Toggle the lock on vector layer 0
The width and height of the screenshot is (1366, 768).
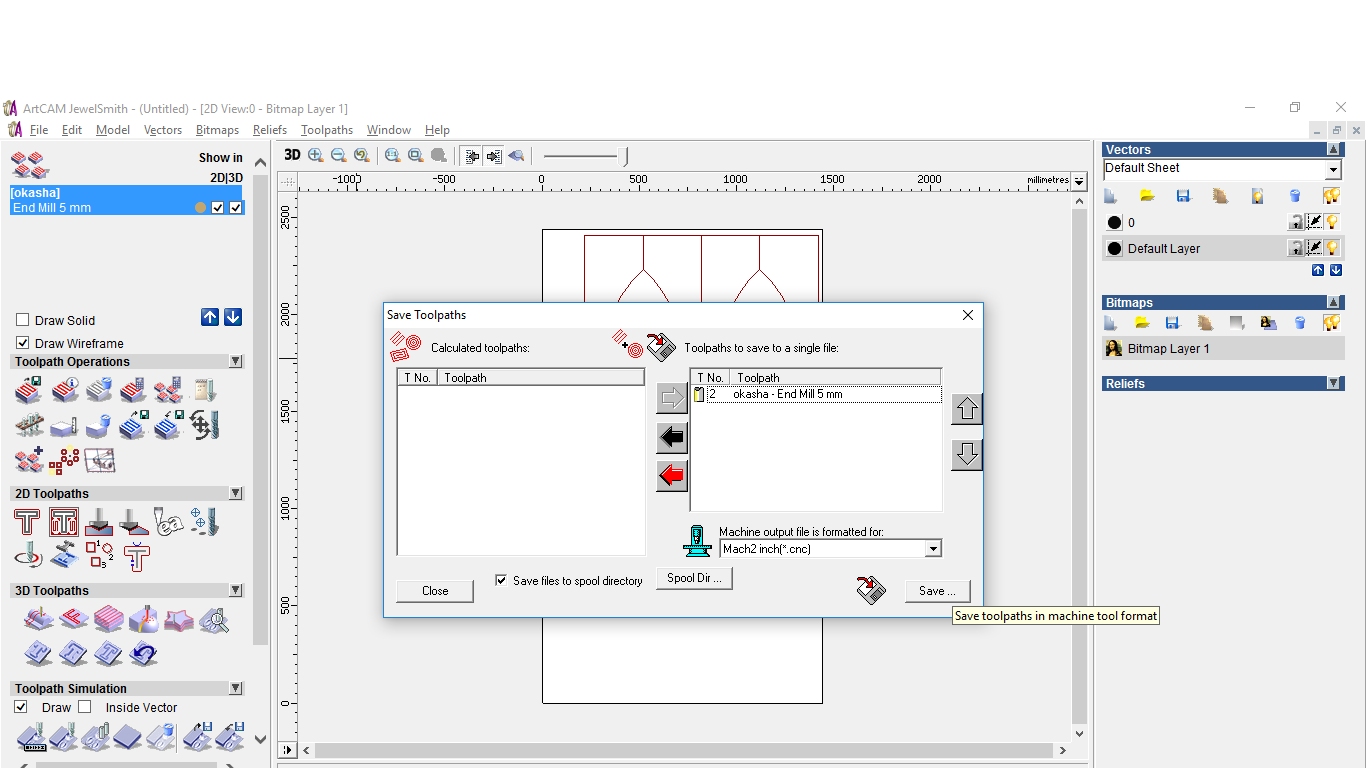point(1295,222)
